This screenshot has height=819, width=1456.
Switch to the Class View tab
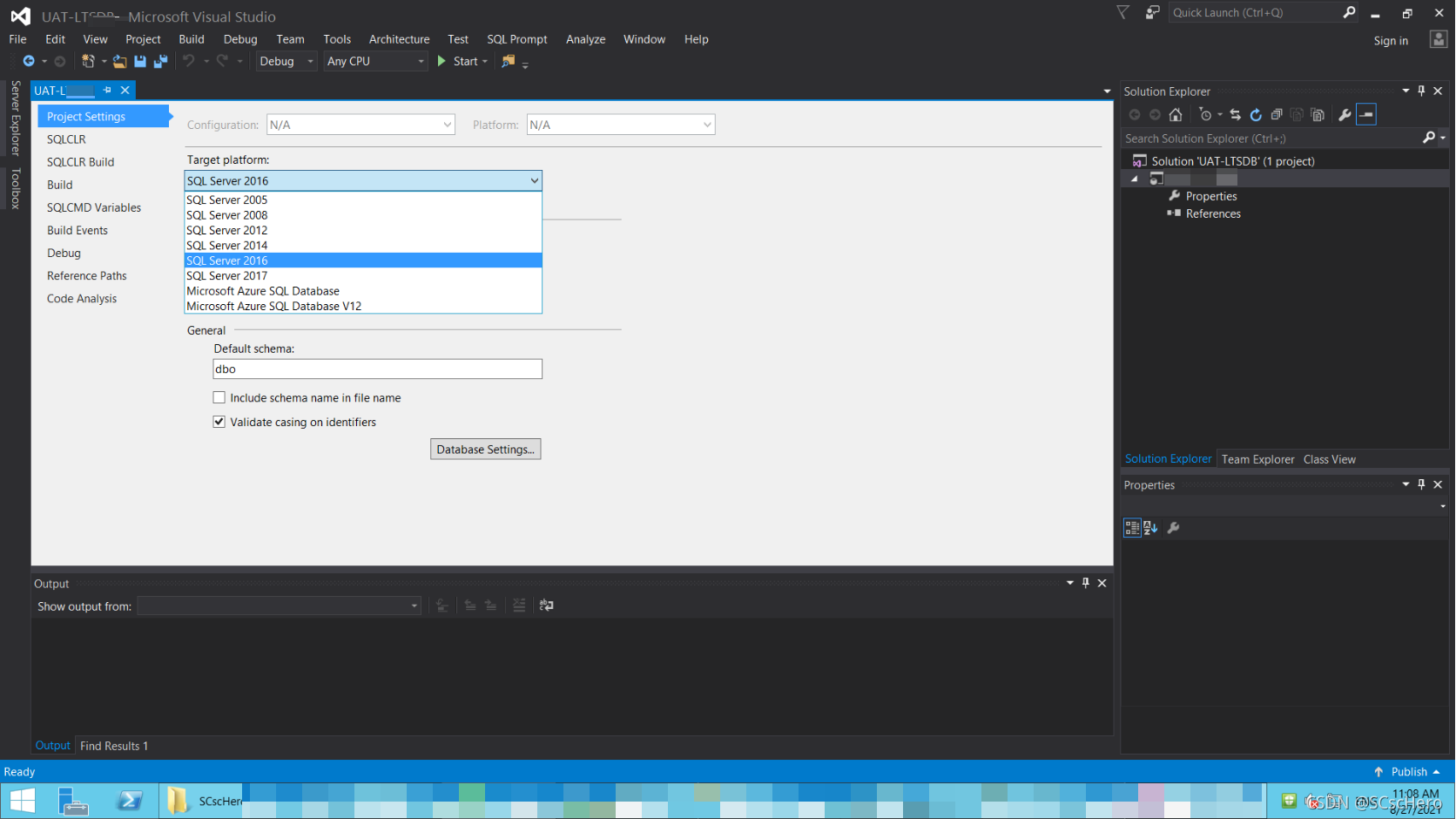pos(1329,459)
